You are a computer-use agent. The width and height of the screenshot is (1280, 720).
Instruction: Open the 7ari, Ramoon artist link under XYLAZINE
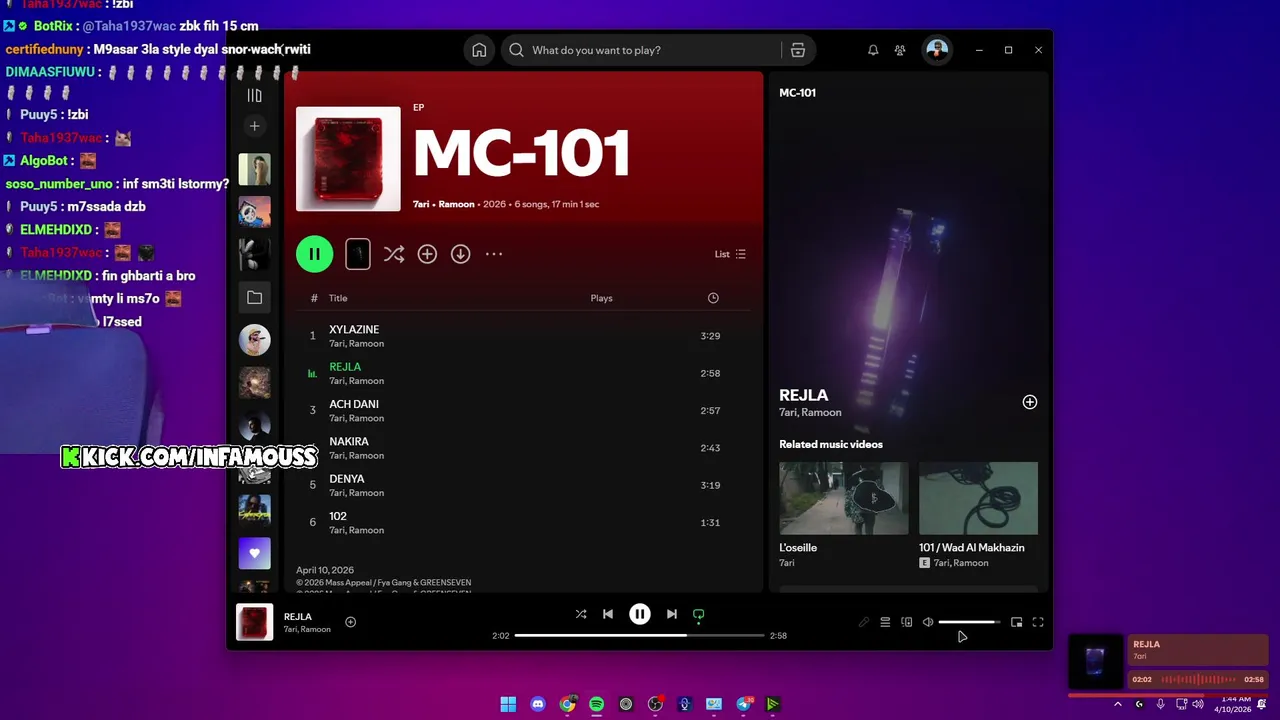356,343
